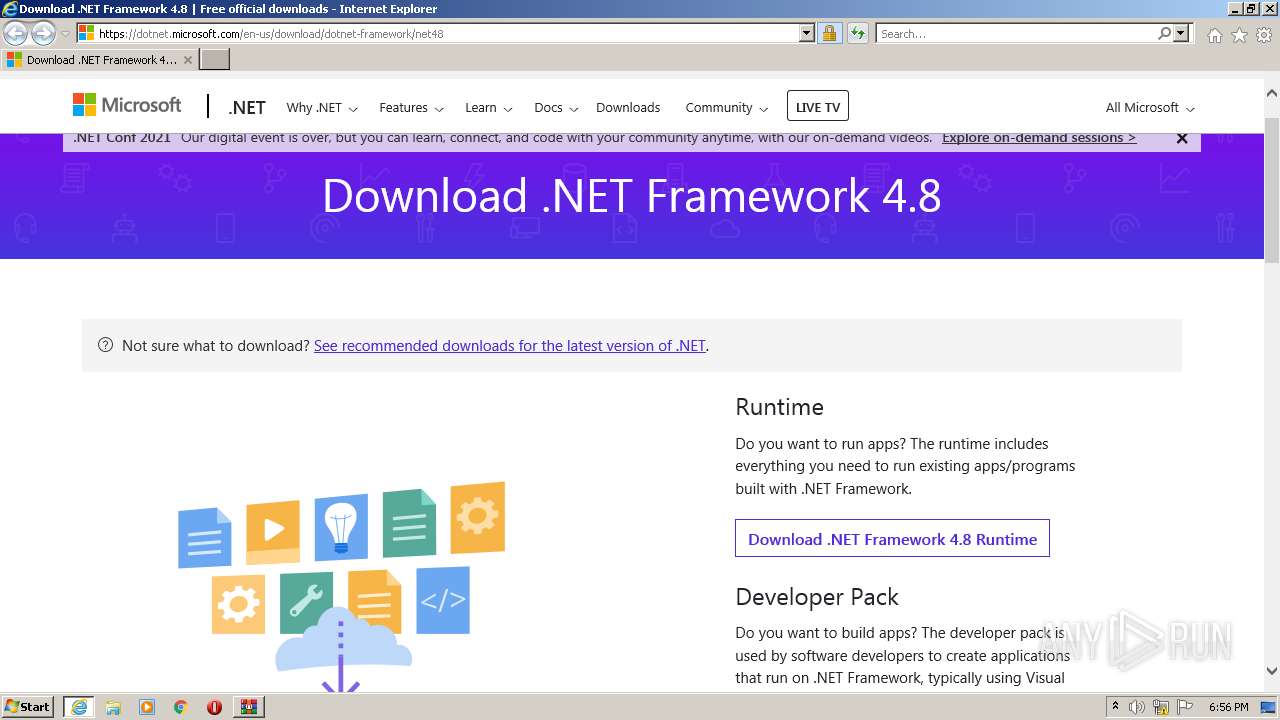Expand the address bar dropdown

click(807, 33)
